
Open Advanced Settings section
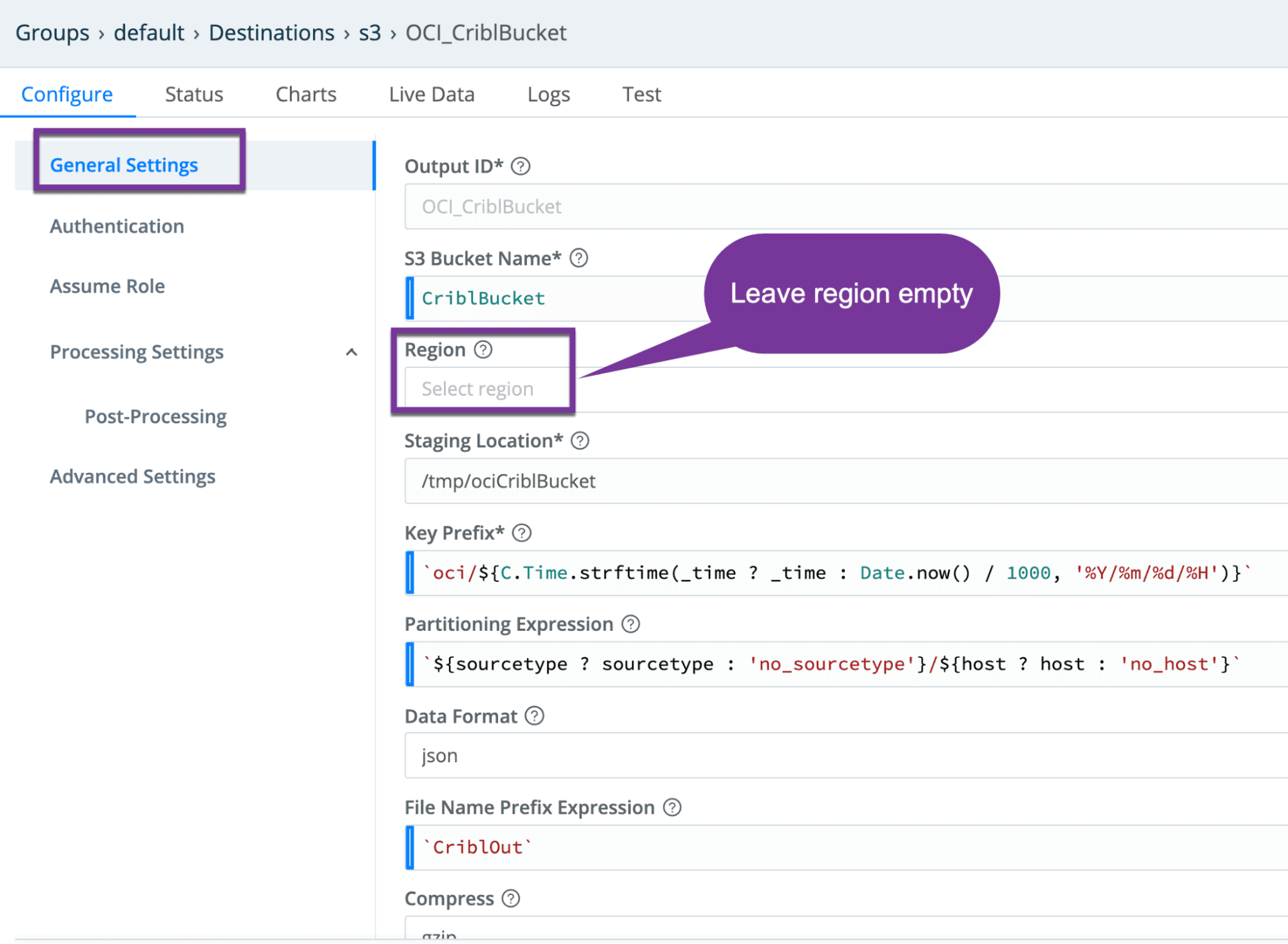[133, 476]
